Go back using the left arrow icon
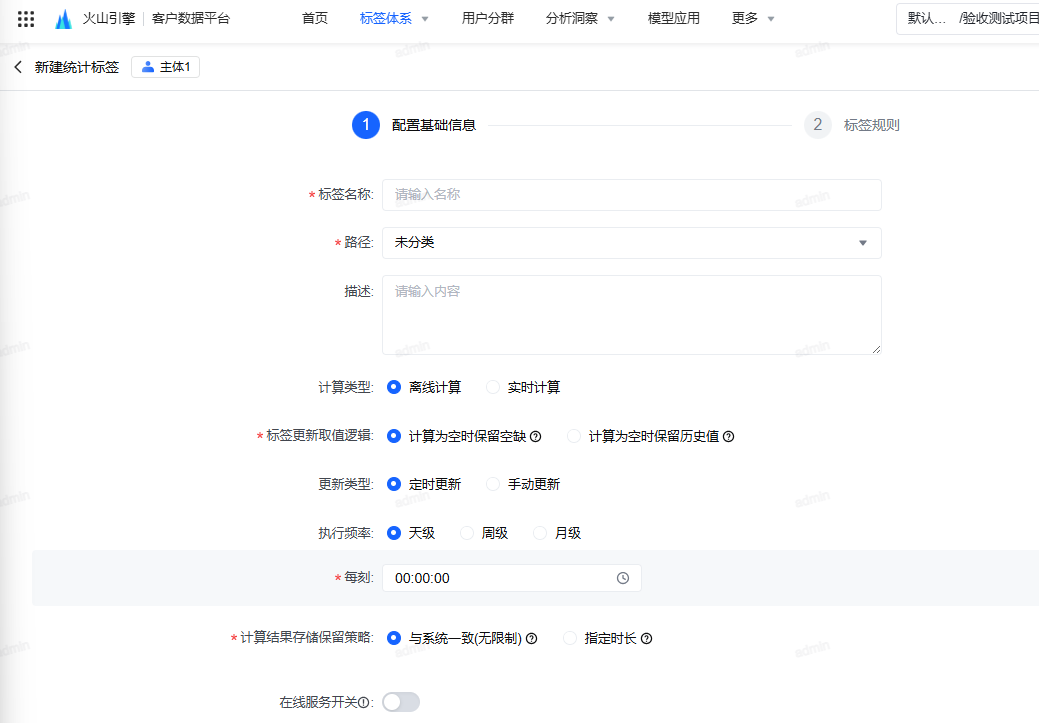The image size is (1039, 723). click(18, 67)
